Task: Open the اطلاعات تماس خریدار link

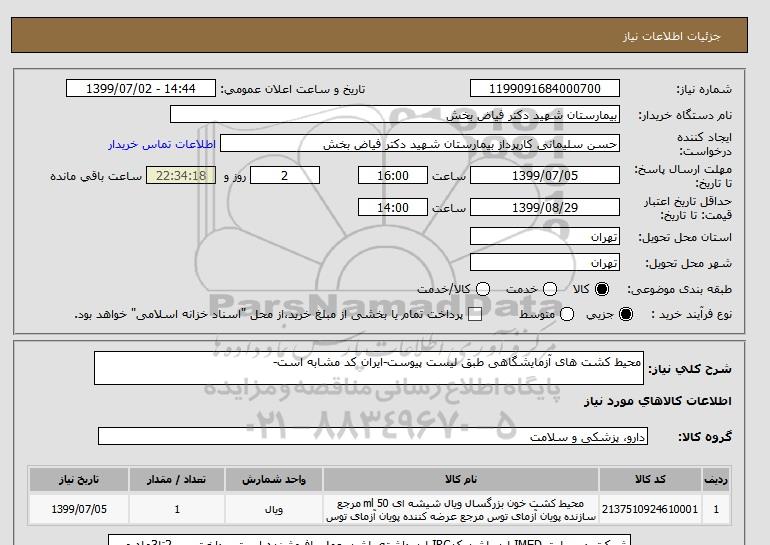Action: pos(162,145)
